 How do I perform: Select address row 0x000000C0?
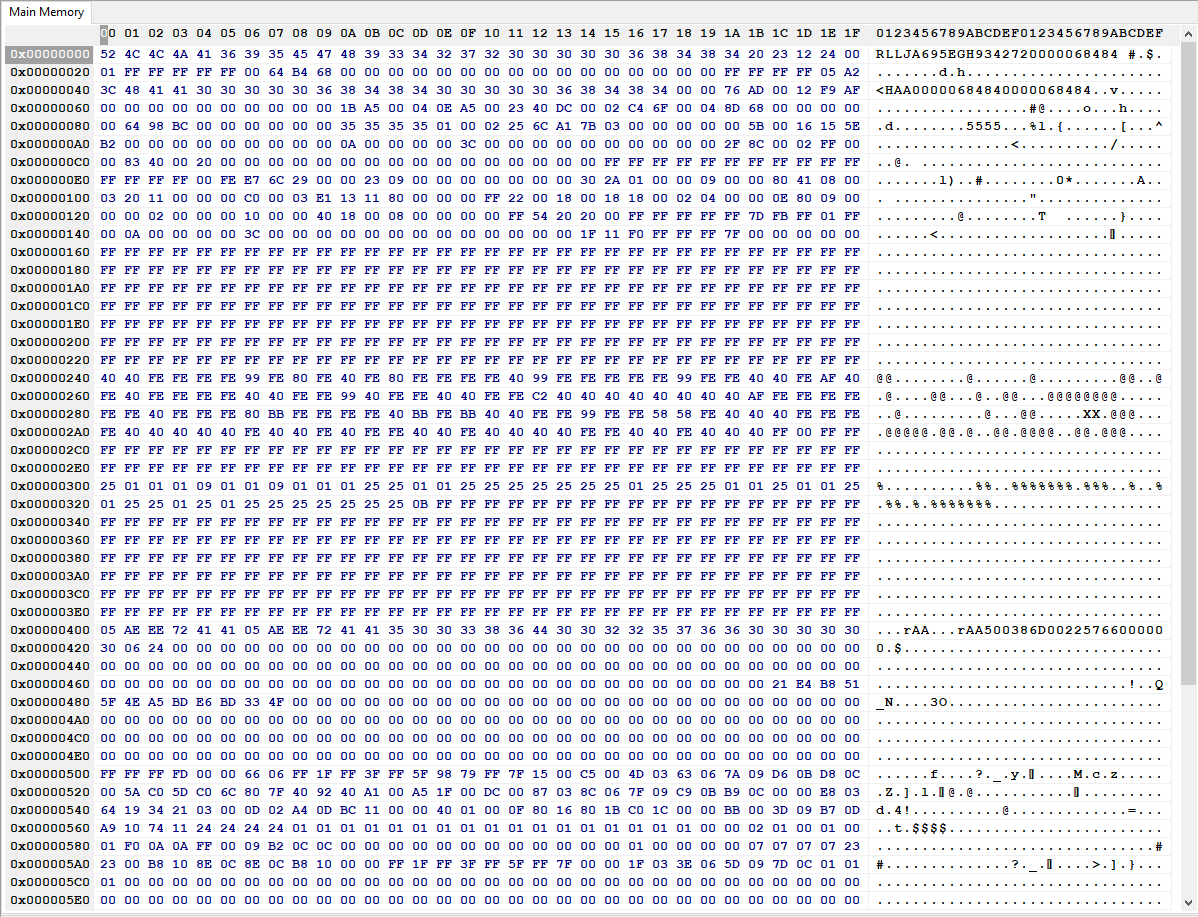[50, 162]
